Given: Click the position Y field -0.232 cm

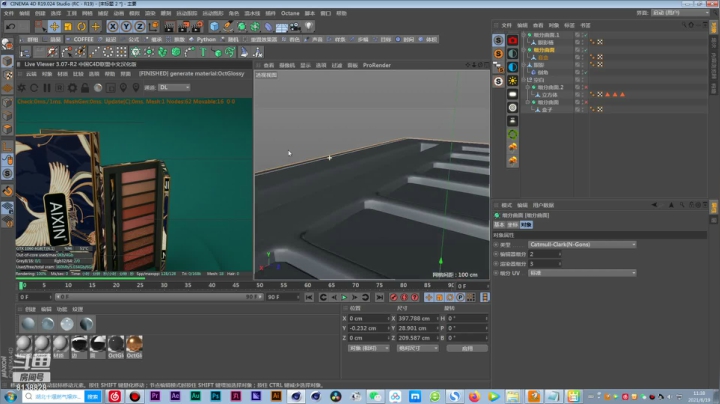Looking at the screenshot, I should pyautogui.click(x=368, y=328).
